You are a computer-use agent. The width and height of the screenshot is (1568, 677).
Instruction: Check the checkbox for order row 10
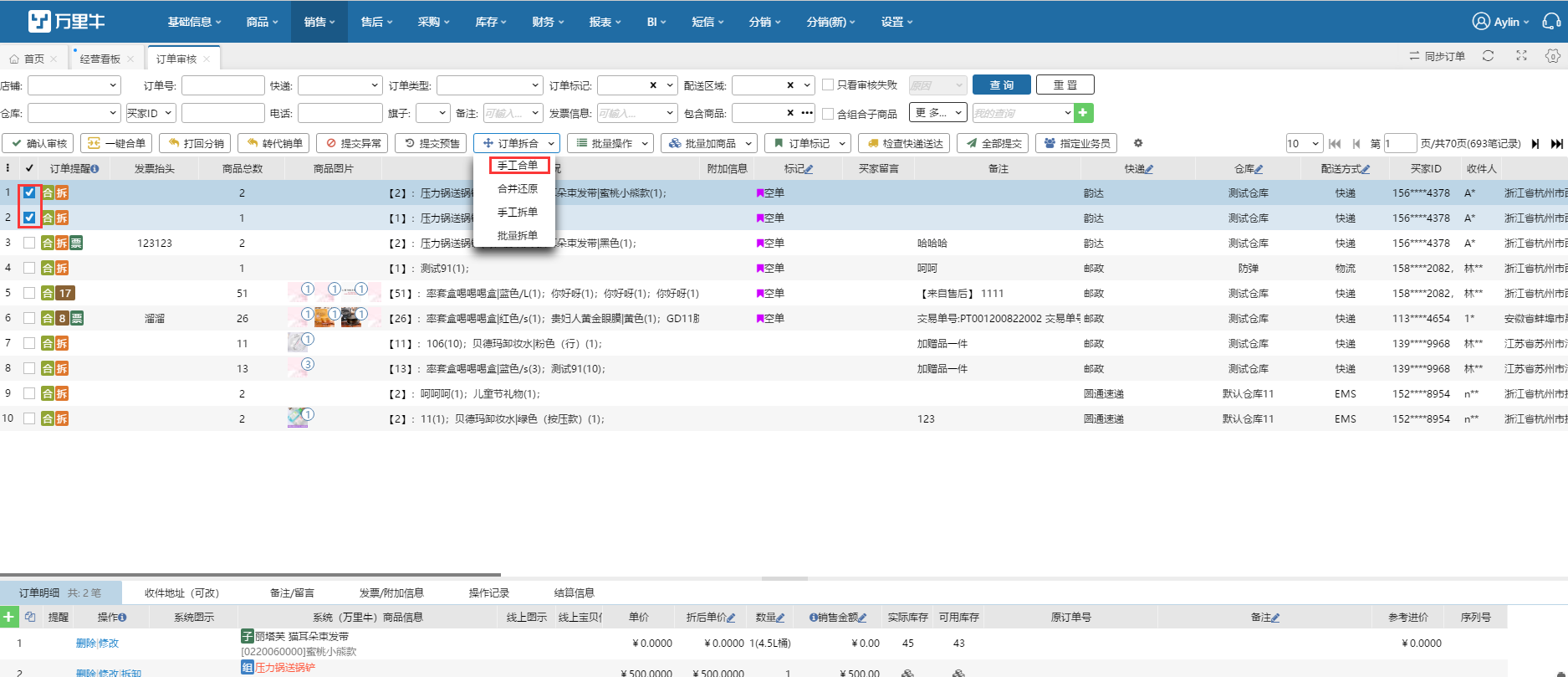point(29,418)
